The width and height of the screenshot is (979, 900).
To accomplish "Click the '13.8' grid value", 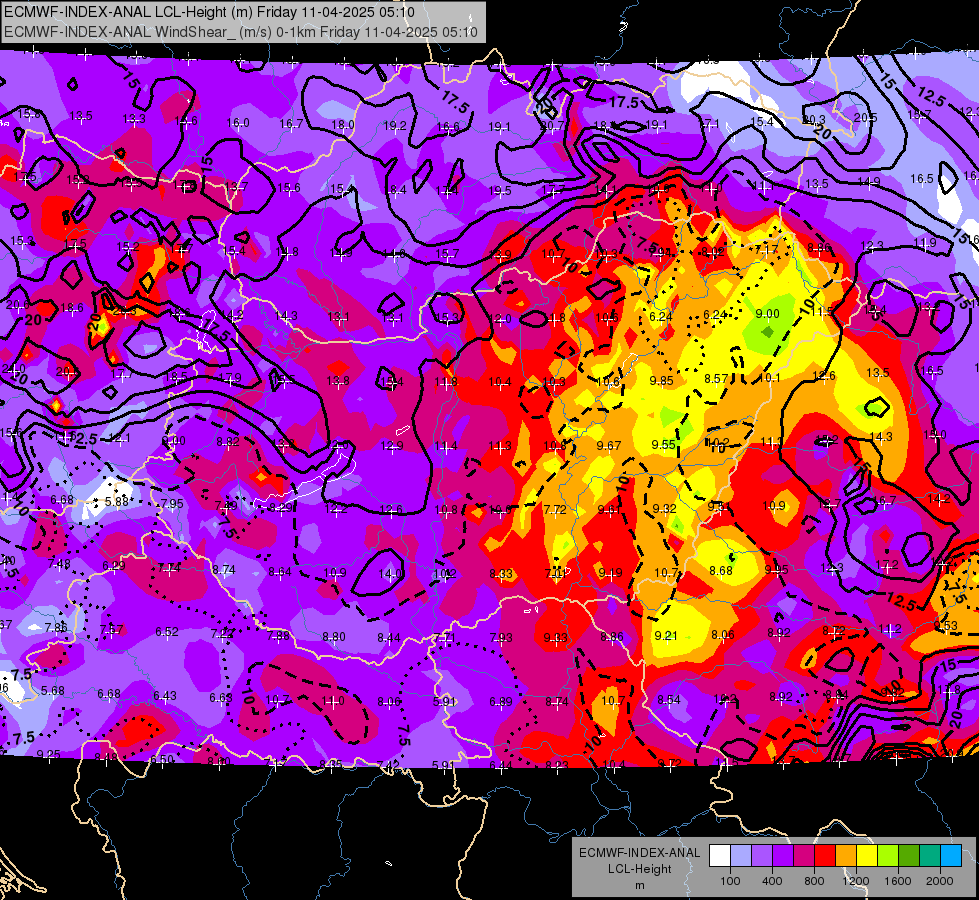I will (x=338, y=380).
